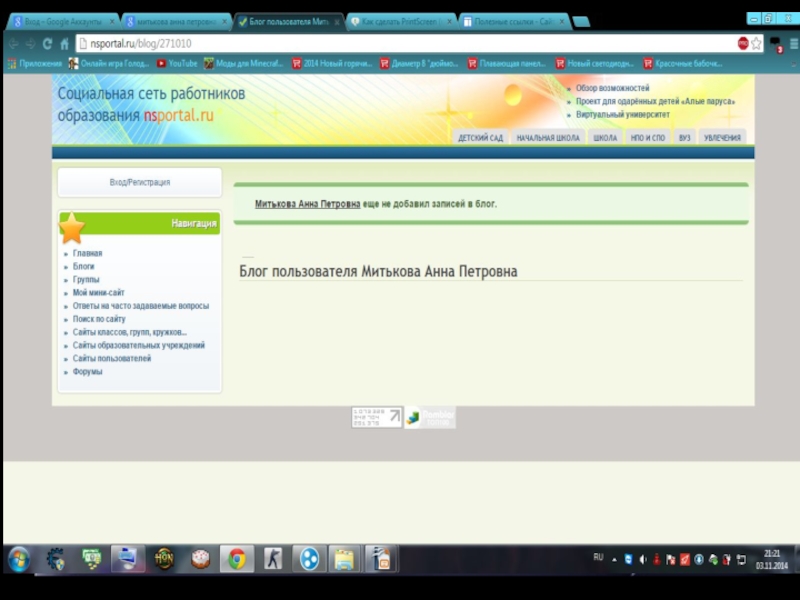The height and width of the screenshot is (600, 800).
Task: Click the browser reload button
Action: [x=47, y=44]
